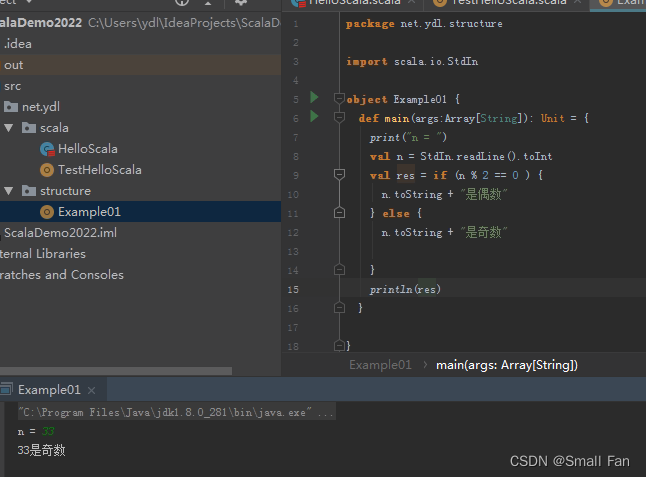Run main method via gutter arrow
The image size is (646, 477).
pos(314,117)
